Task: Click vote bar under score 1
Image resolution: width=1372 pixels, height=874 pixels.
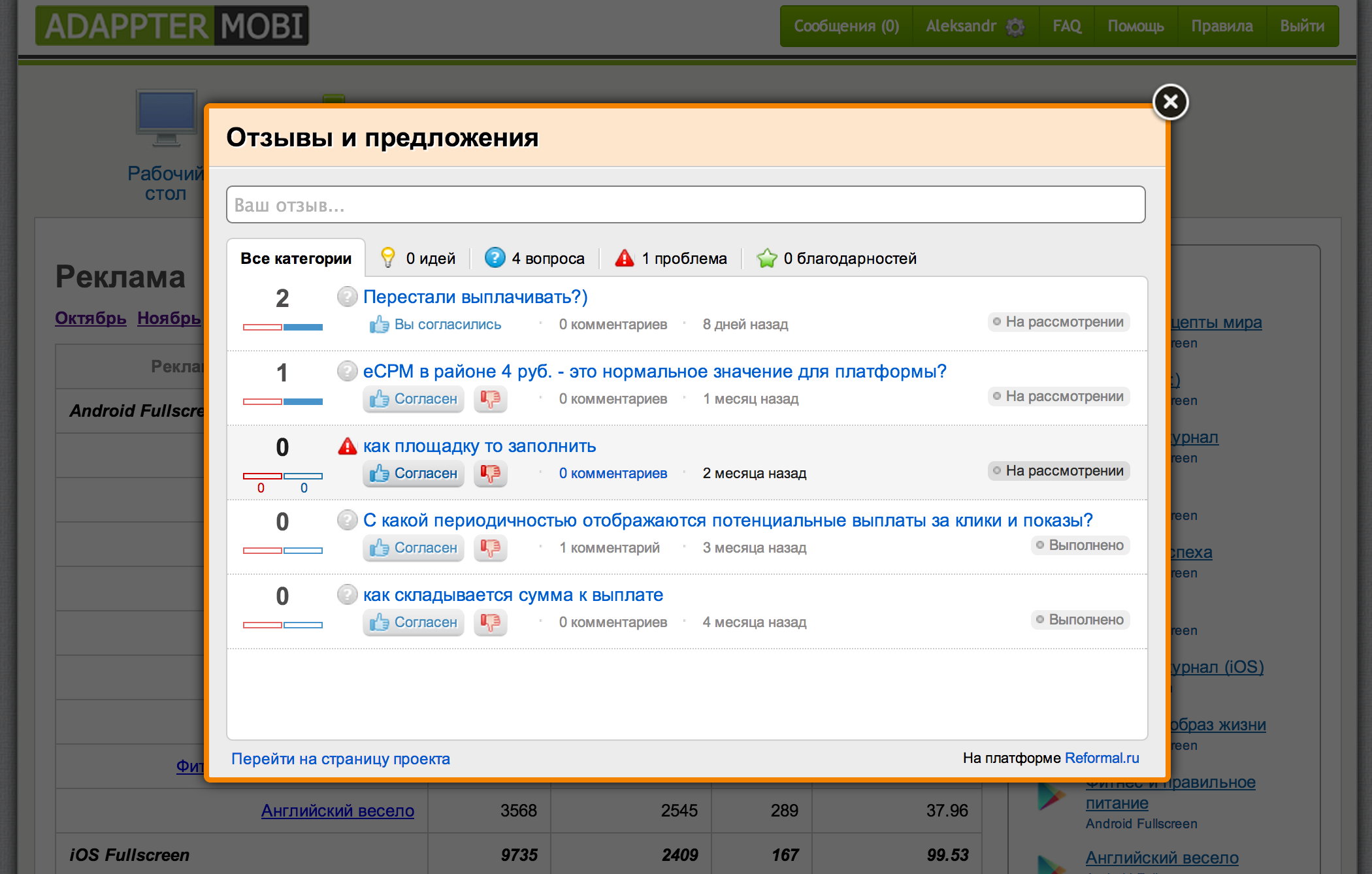Action: pos(283,401)
